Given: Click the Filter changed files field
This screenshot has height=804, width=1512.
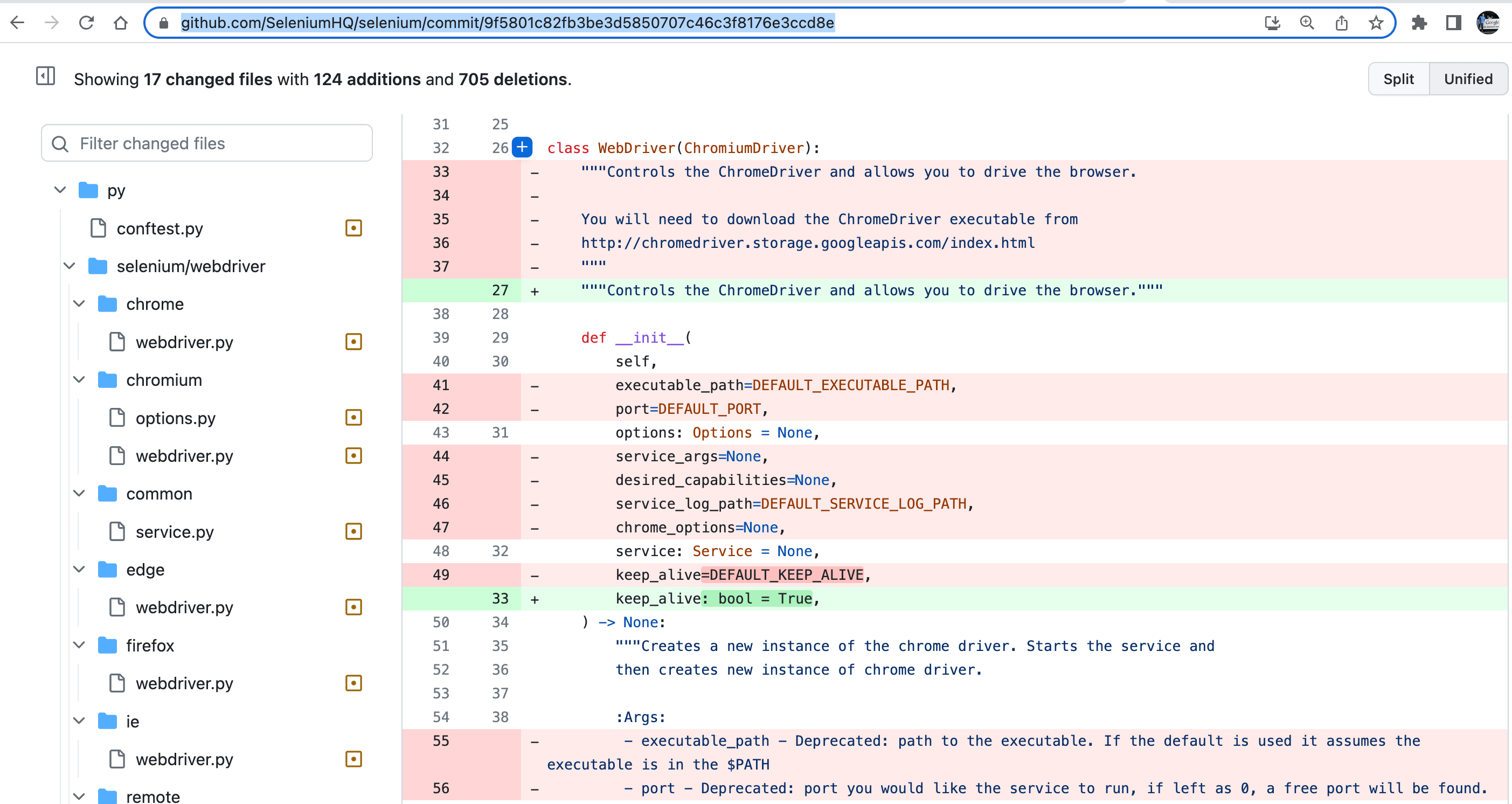Looking at the screenshot, I should click(206, 143).
